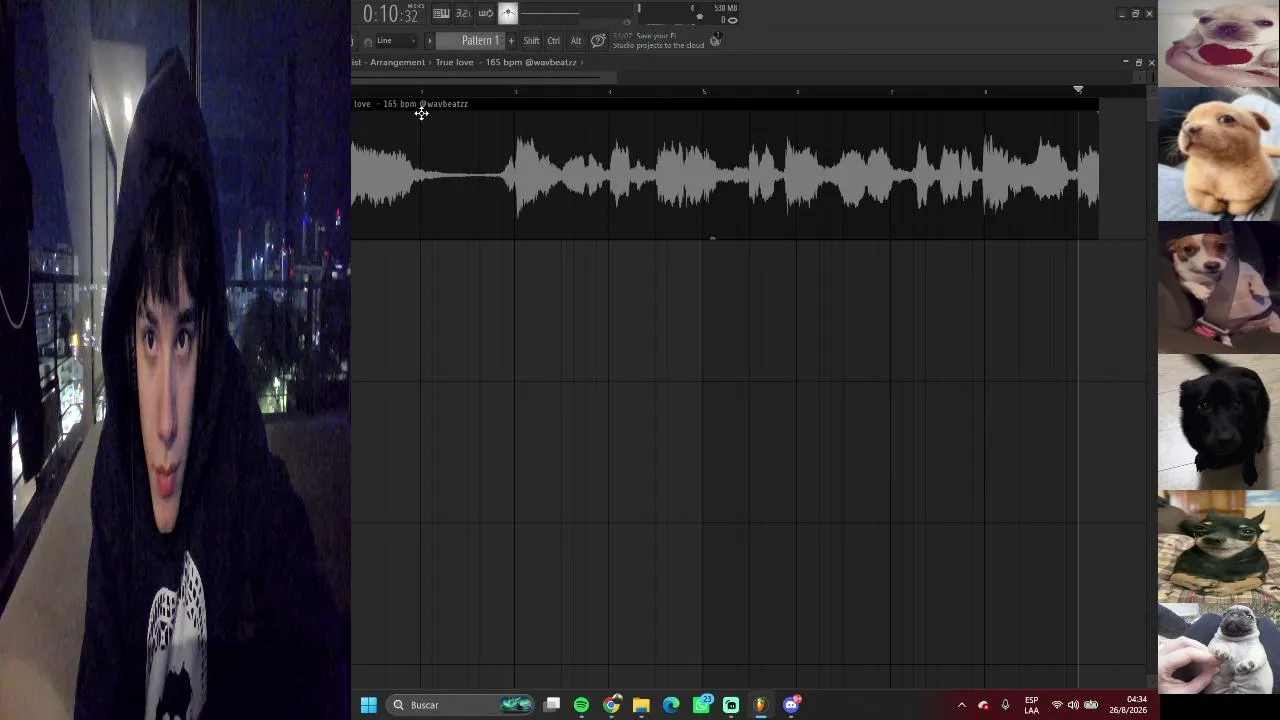Open the chat help icon beside Alt

598,41
